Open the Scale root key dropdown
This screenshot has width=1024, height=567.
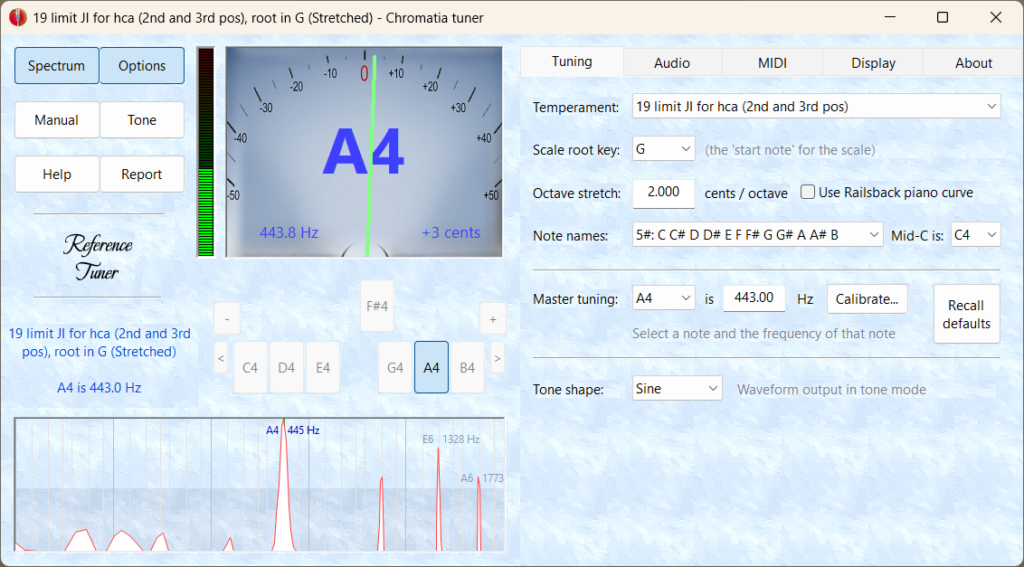pyautogui.click(x=664, y=150)
